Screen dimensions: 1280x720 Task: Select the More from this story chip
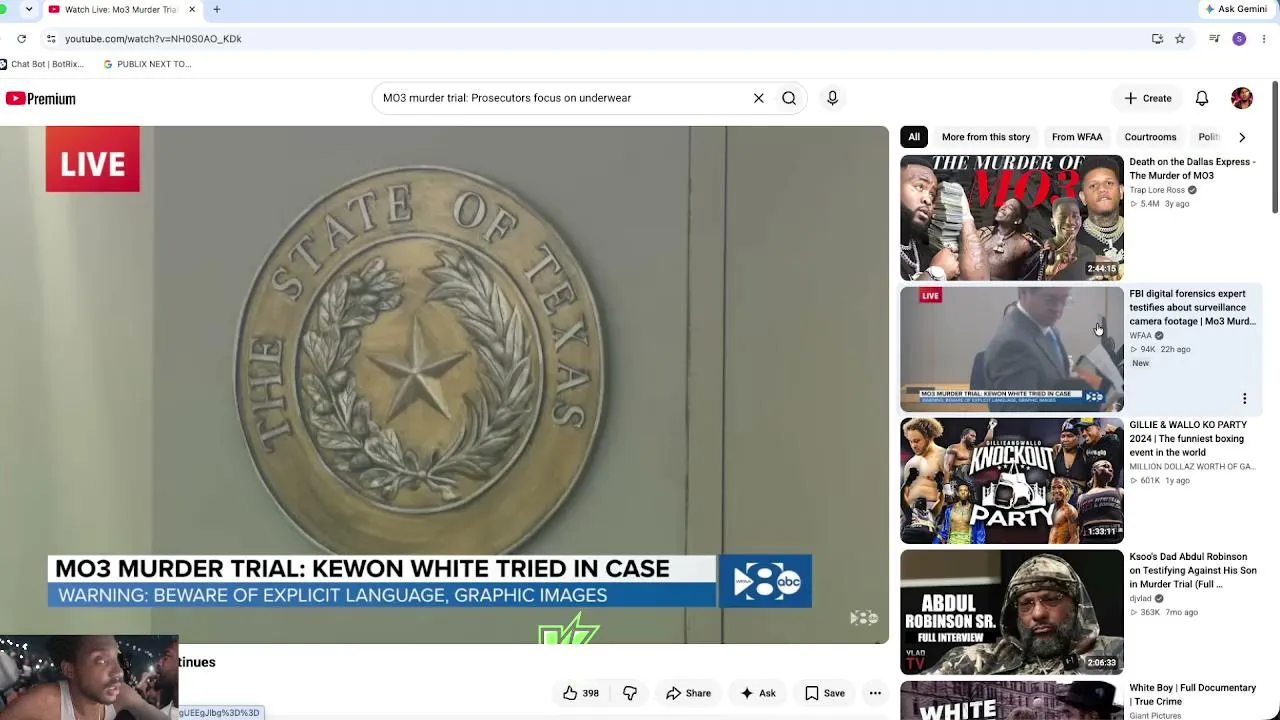985,137
